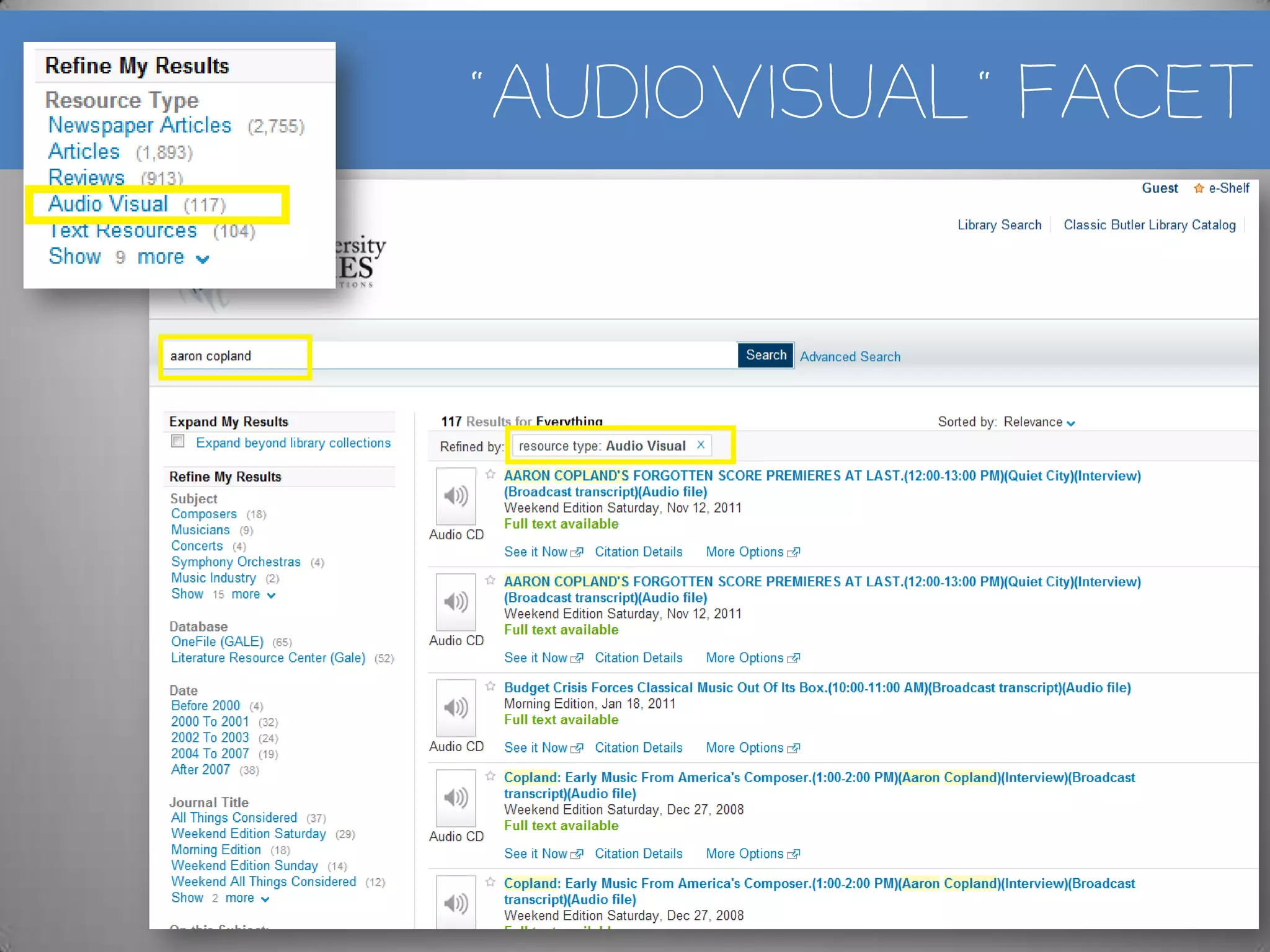Open the Sorted by Relevance dropdown
The width and height of the screenshot is (1270, 952).
pyautogui.click(x=1039, y=422)
